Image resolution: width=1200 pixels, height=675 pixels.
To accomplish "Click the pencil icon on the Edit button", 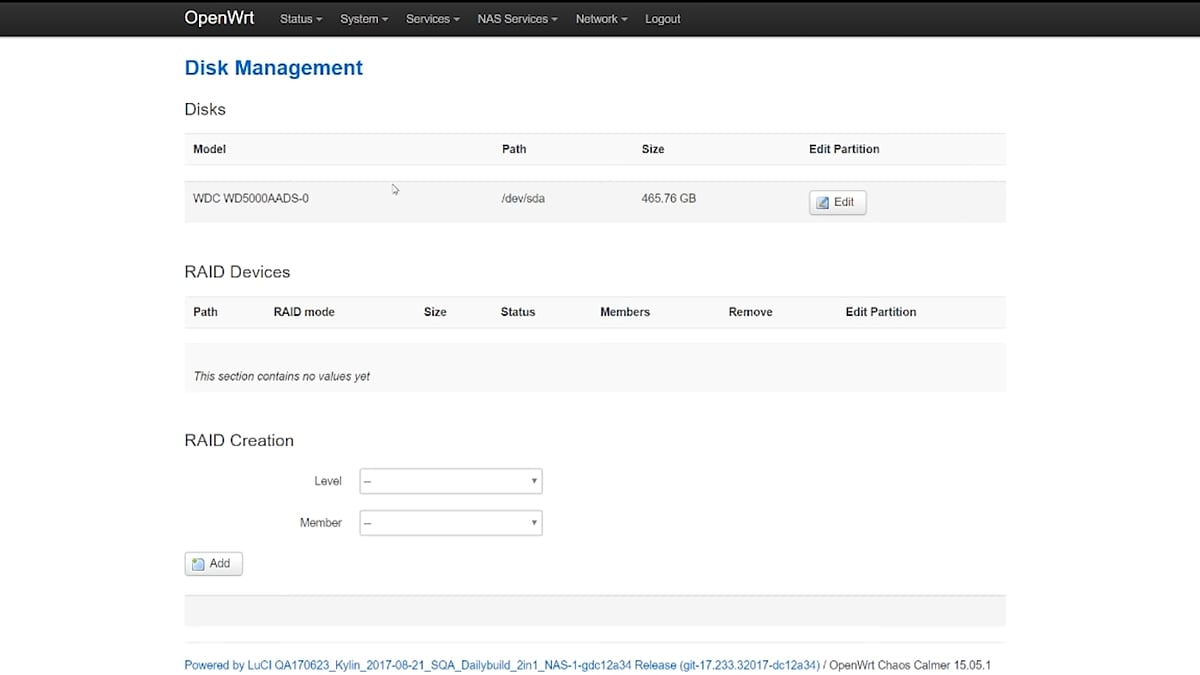I will [823, 203].
